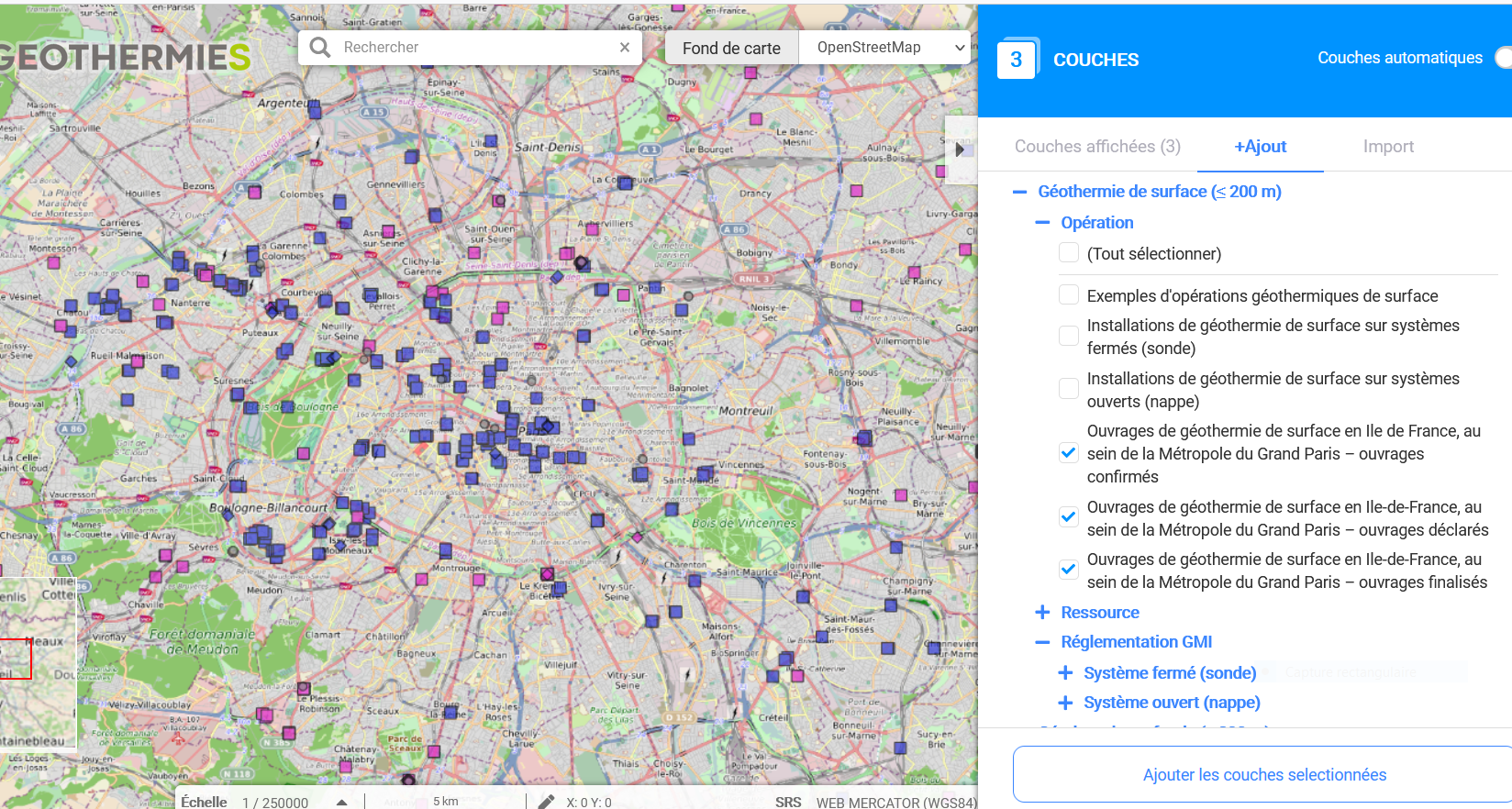Click Ajouter les couches selectionnées button
The image size is (1512, 809).
point(1262,775)
